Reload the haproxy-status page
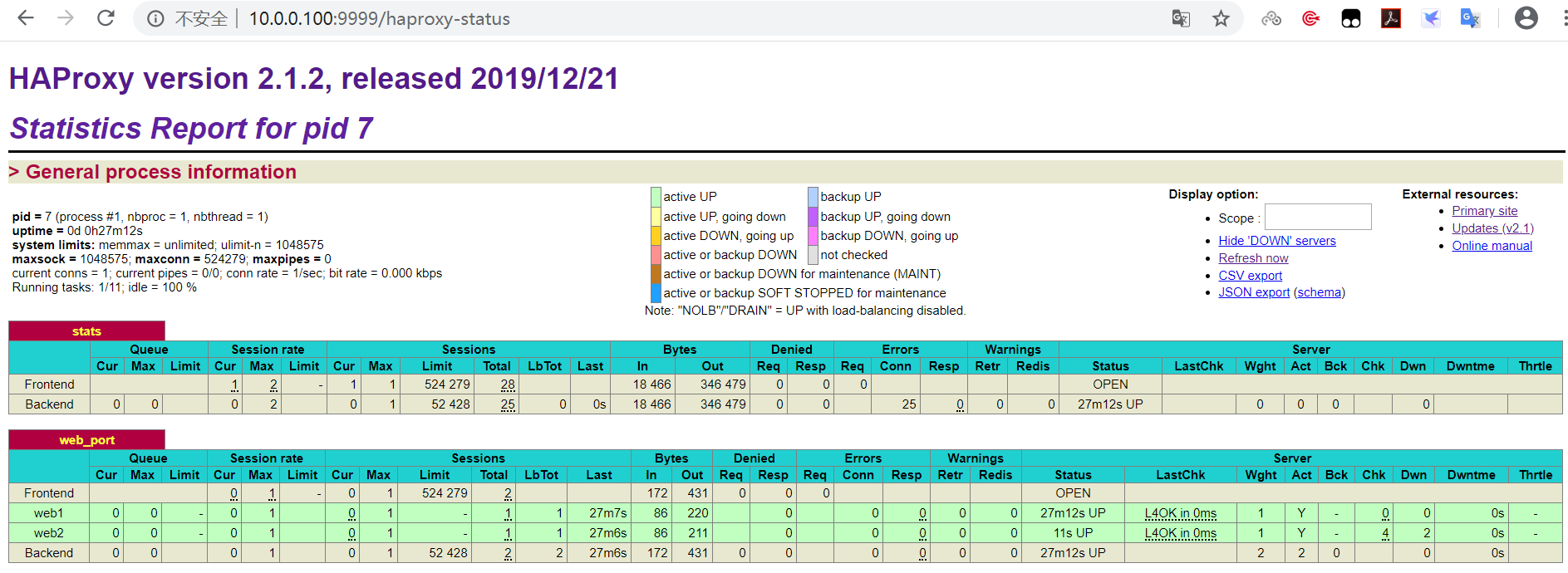This screenshot has width=1568, height=573. click(x=106, y=18)
